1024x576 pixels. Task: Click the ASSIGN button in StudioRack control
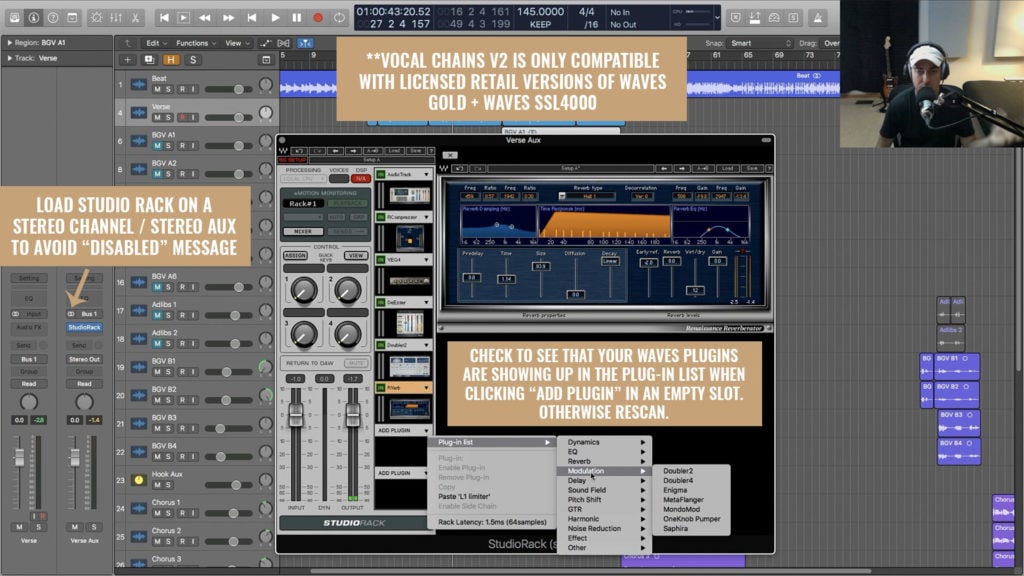(295, 255)
